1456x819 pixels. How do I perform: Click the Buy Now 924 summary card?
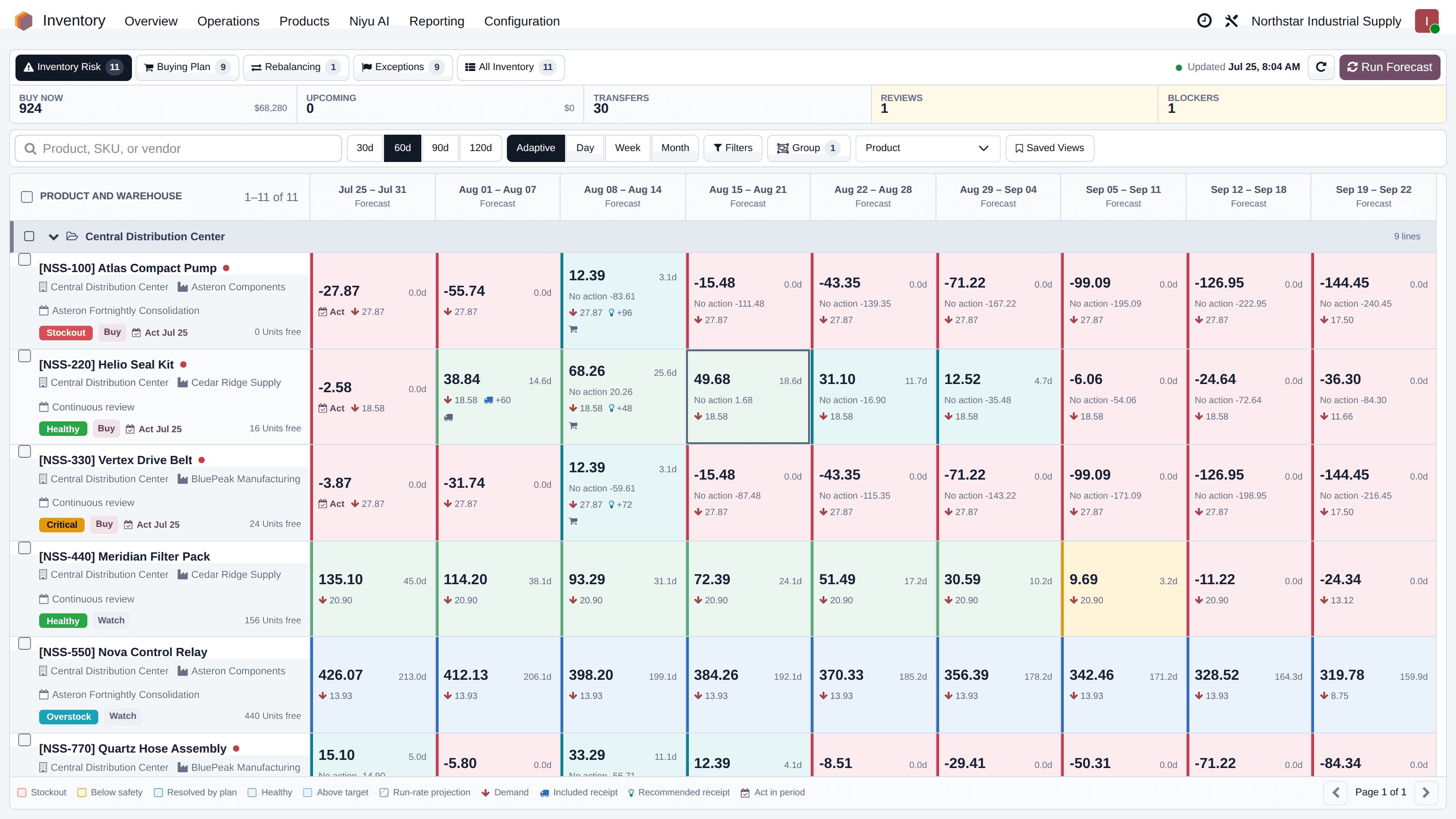point(153,104)
